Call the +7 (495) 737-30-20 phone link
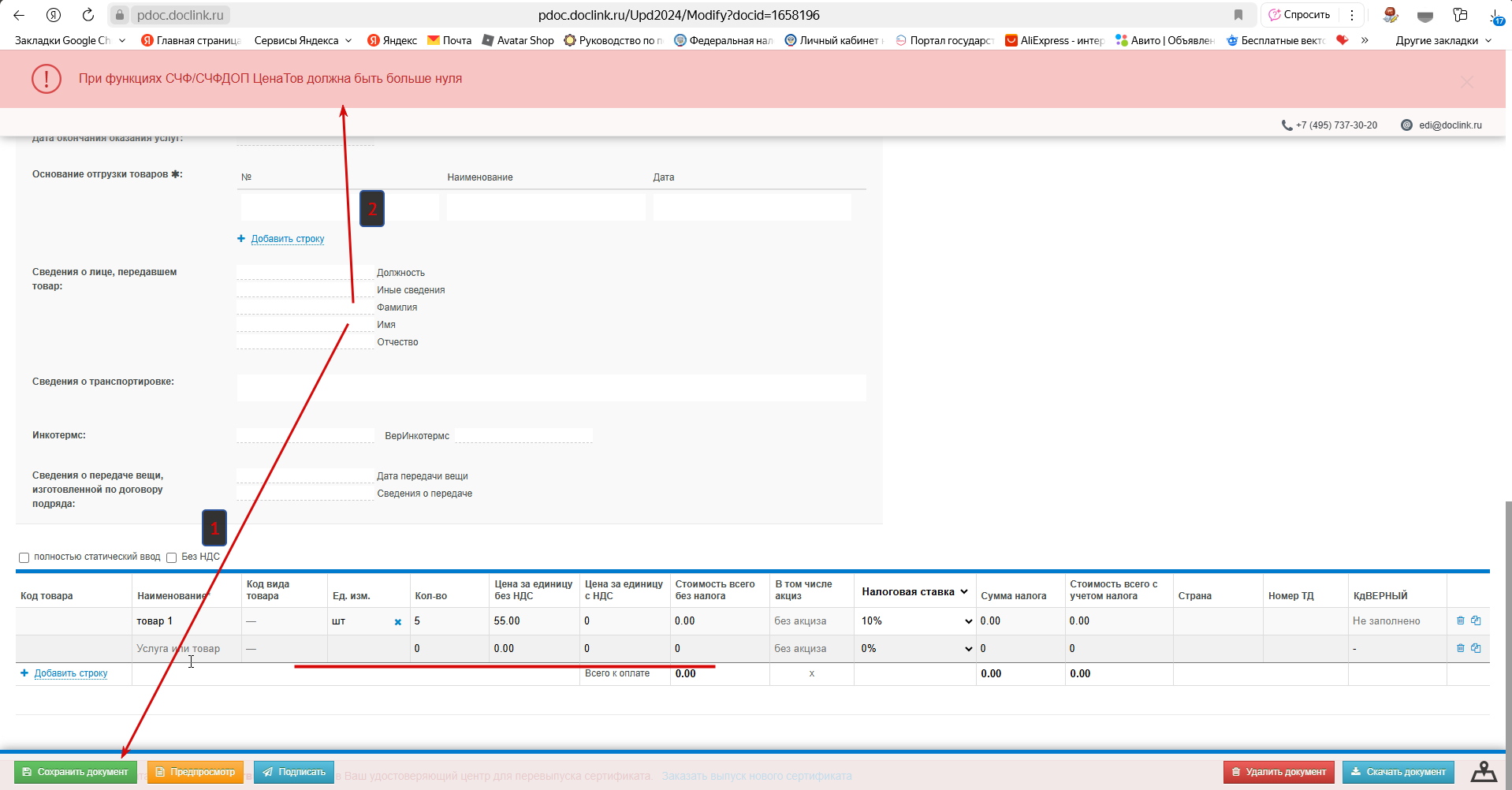Image resolution: width=1512 pixels, height=790 pixels. pos(1329,125)
